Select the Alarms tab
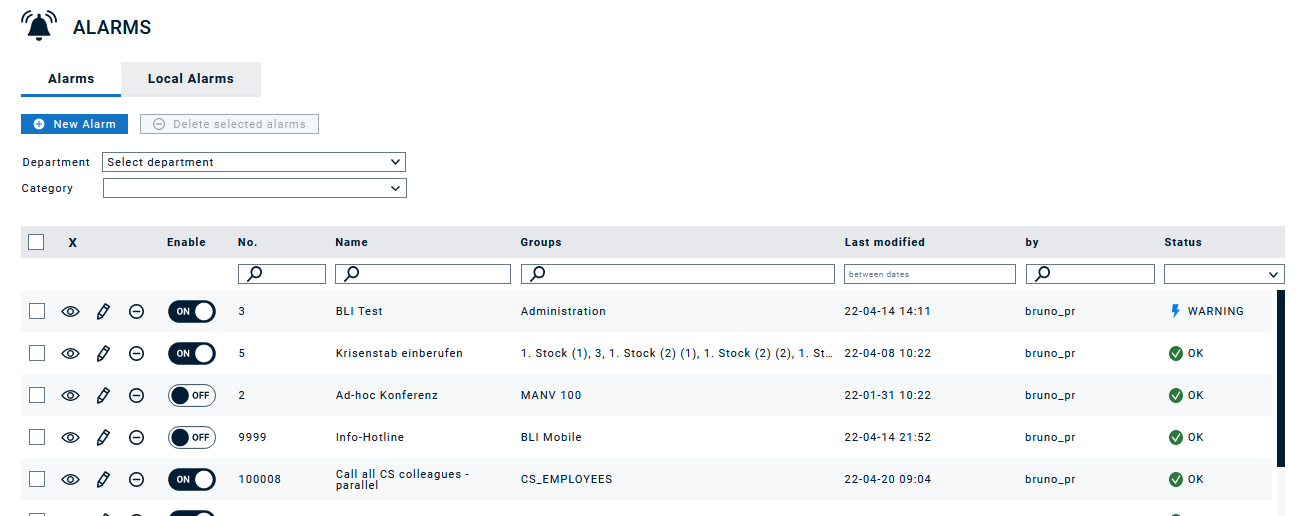Image resolution: width=1305 pixels, height=516 pixels. pos(71,79)
